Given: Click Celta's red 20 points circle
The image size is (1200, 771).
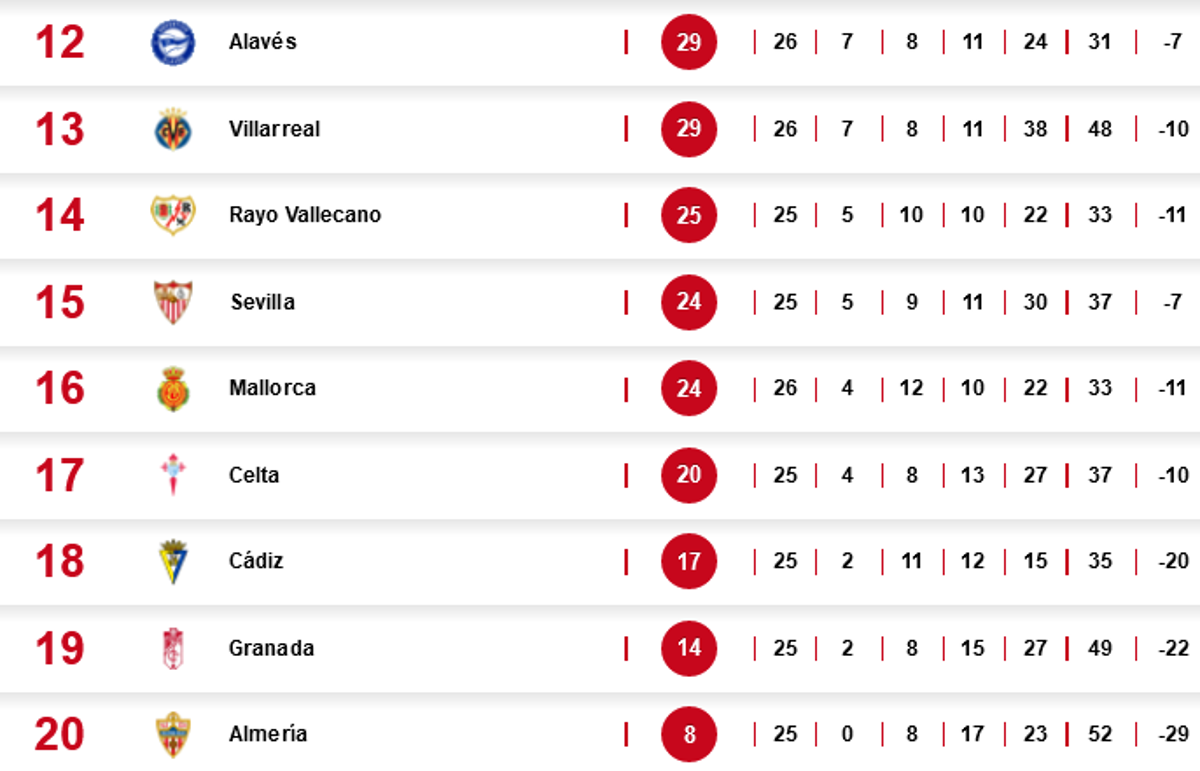Looking at the screenshot, I should point(689,475).
